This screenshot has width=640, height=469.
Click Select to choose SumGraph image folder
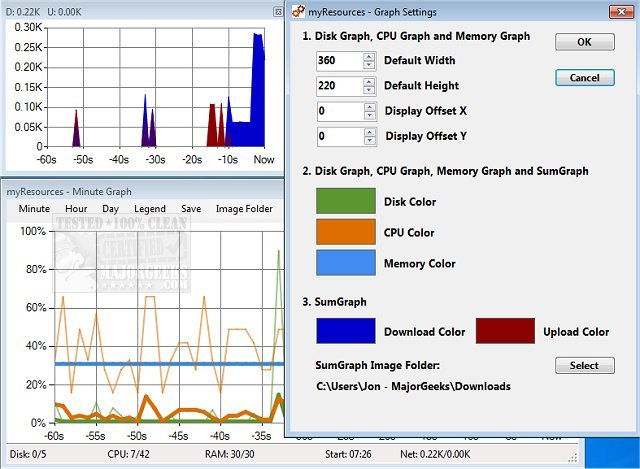point(584,365)
